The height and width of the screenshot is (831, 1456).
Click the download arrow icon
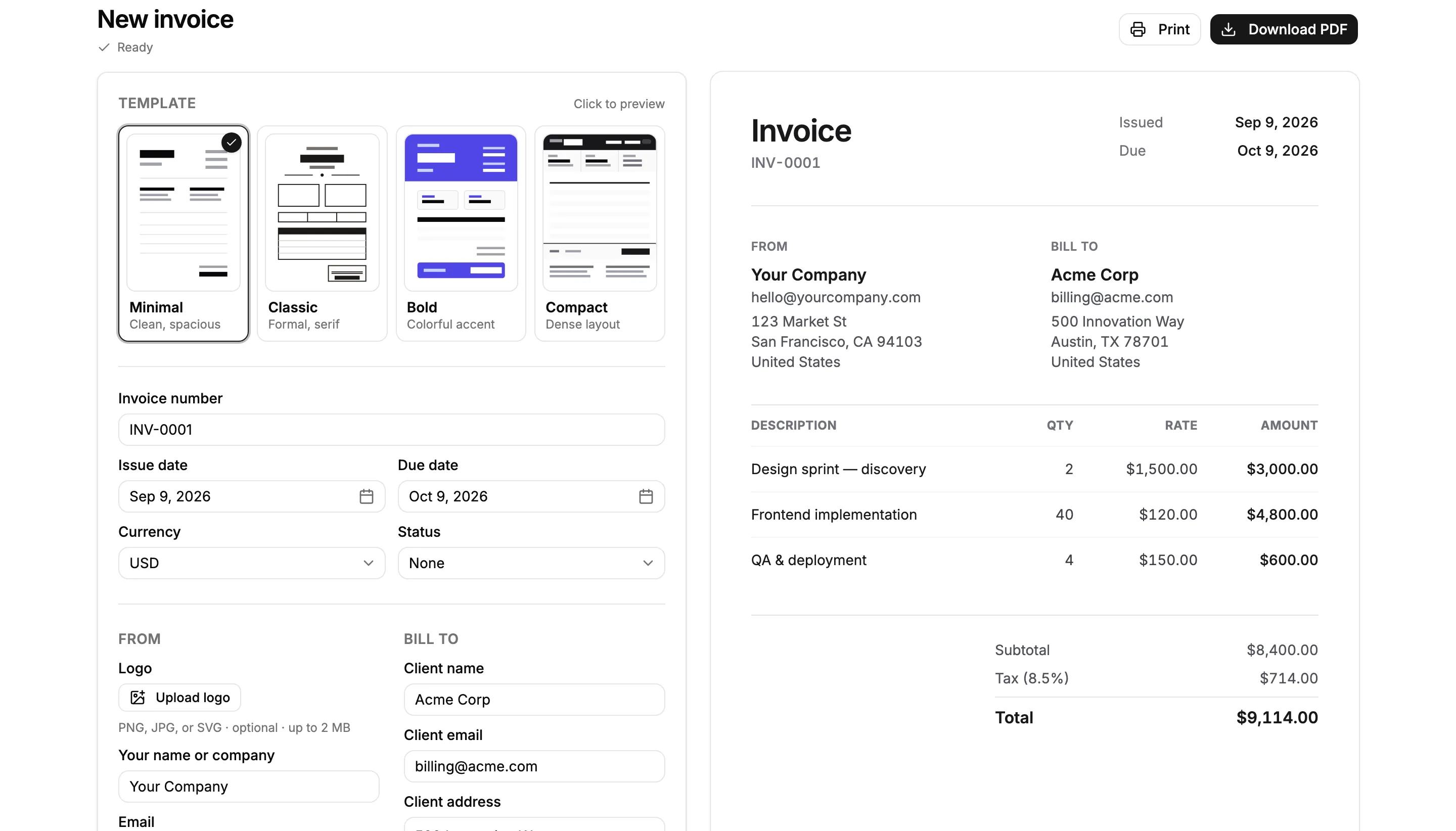[x=1228, y=29]
